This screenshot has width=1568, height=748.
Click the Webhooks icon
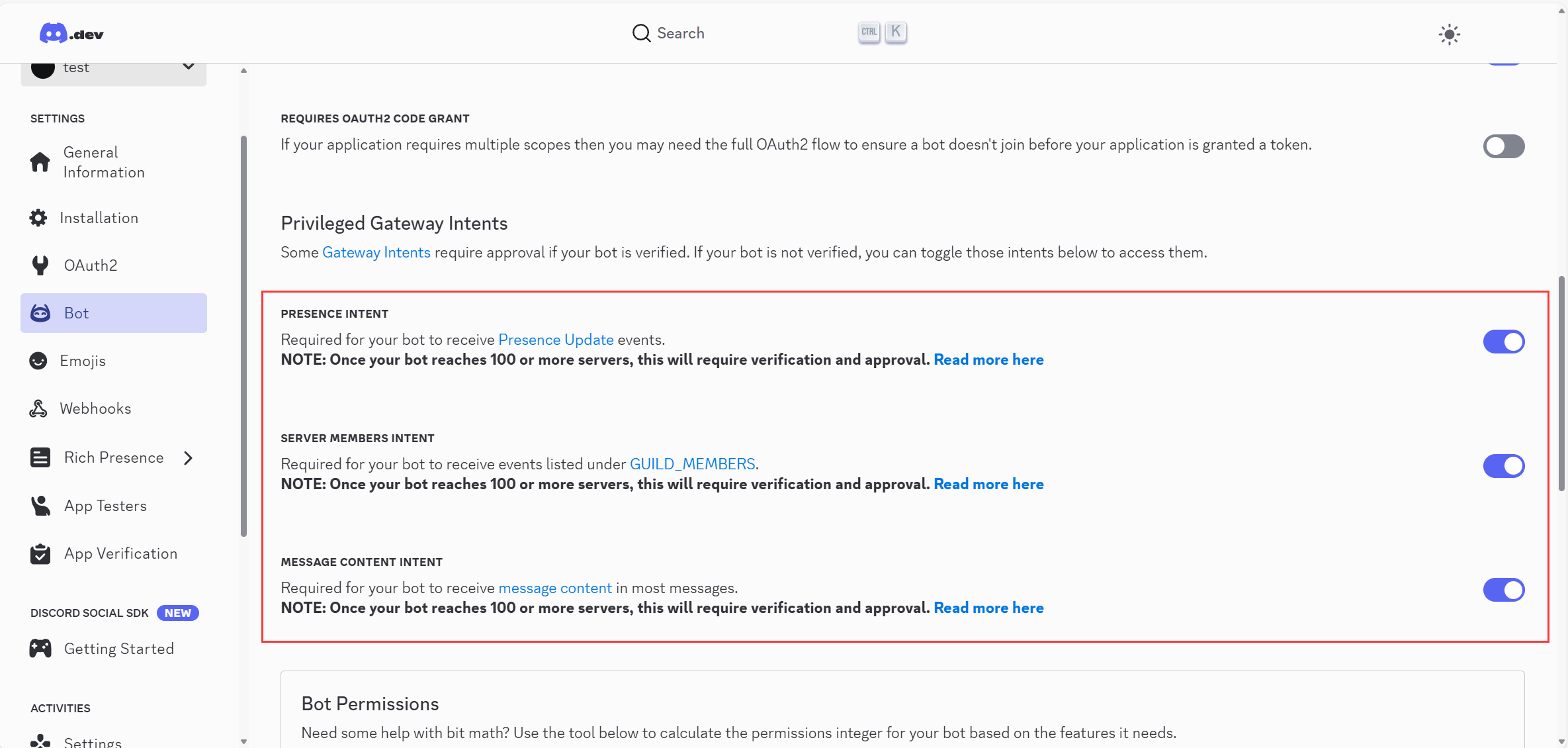(38, 408)
